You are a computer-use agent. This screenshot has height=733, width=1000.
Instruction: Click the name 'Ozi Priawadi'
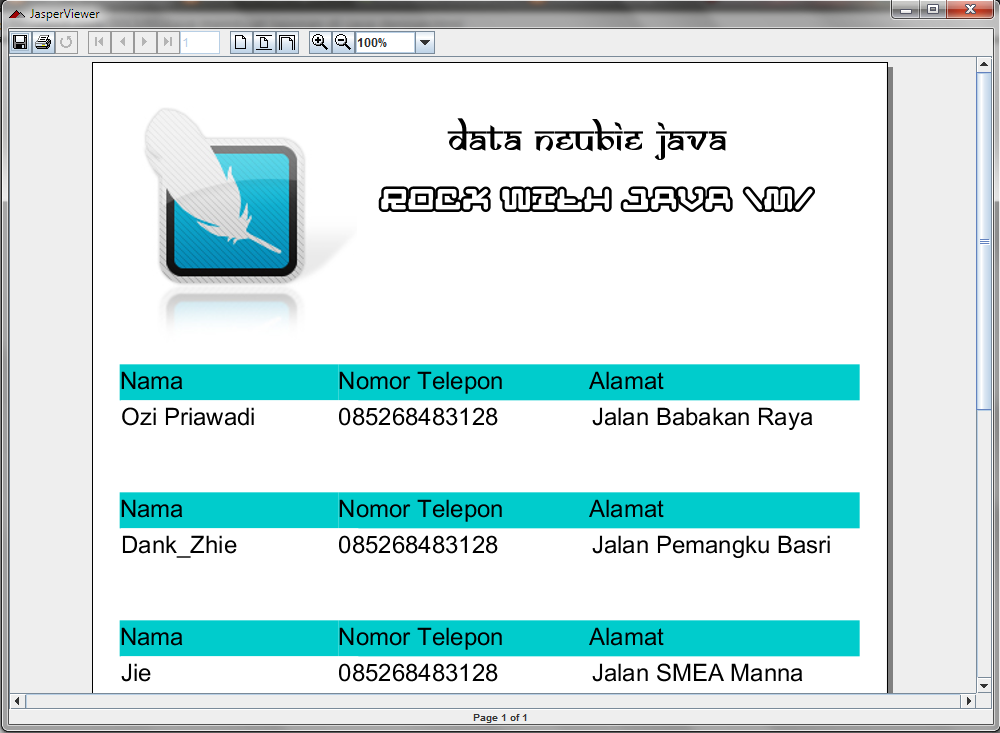click(x=188, y=417)
